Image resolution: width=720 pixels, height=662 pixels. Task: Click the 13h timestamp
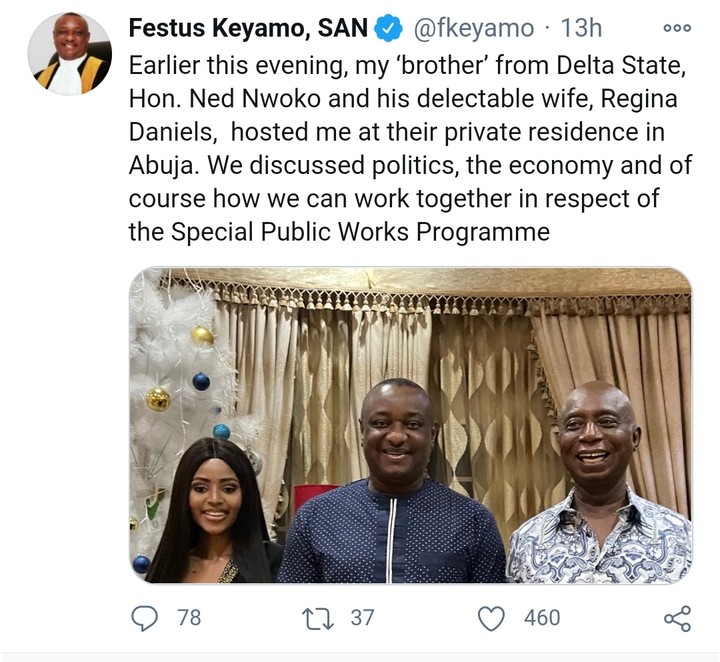(570, 31)
